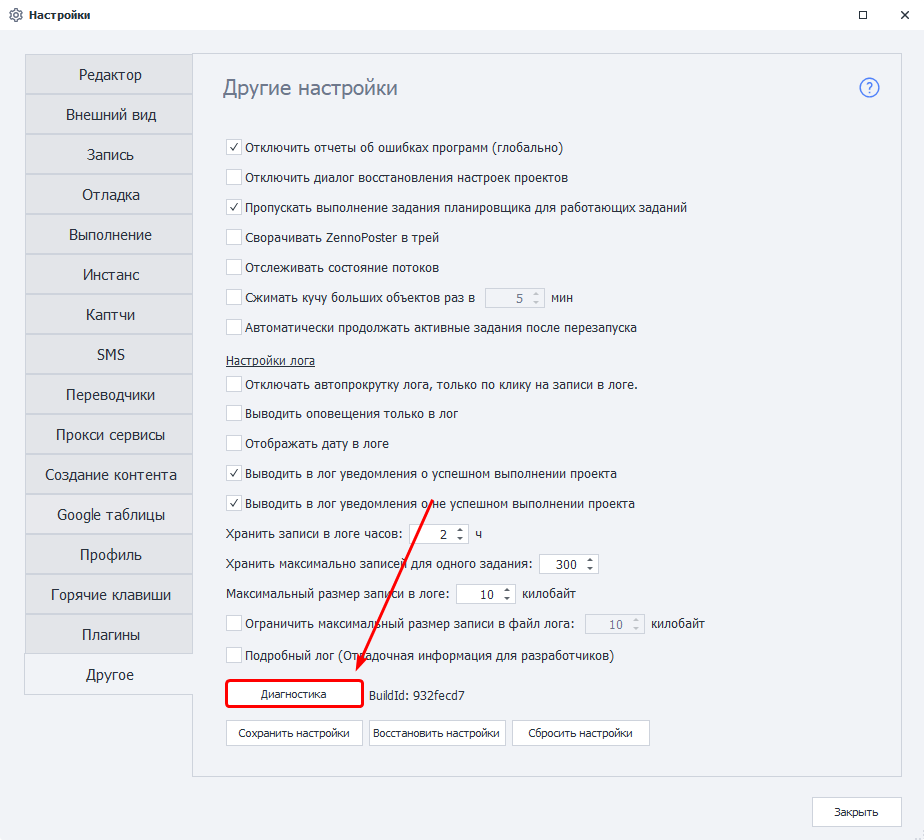924x840 pixels.
Task: Toggle the ZennoPoster minimize-to-tray checkbox
Action: (x=234, y=238)
